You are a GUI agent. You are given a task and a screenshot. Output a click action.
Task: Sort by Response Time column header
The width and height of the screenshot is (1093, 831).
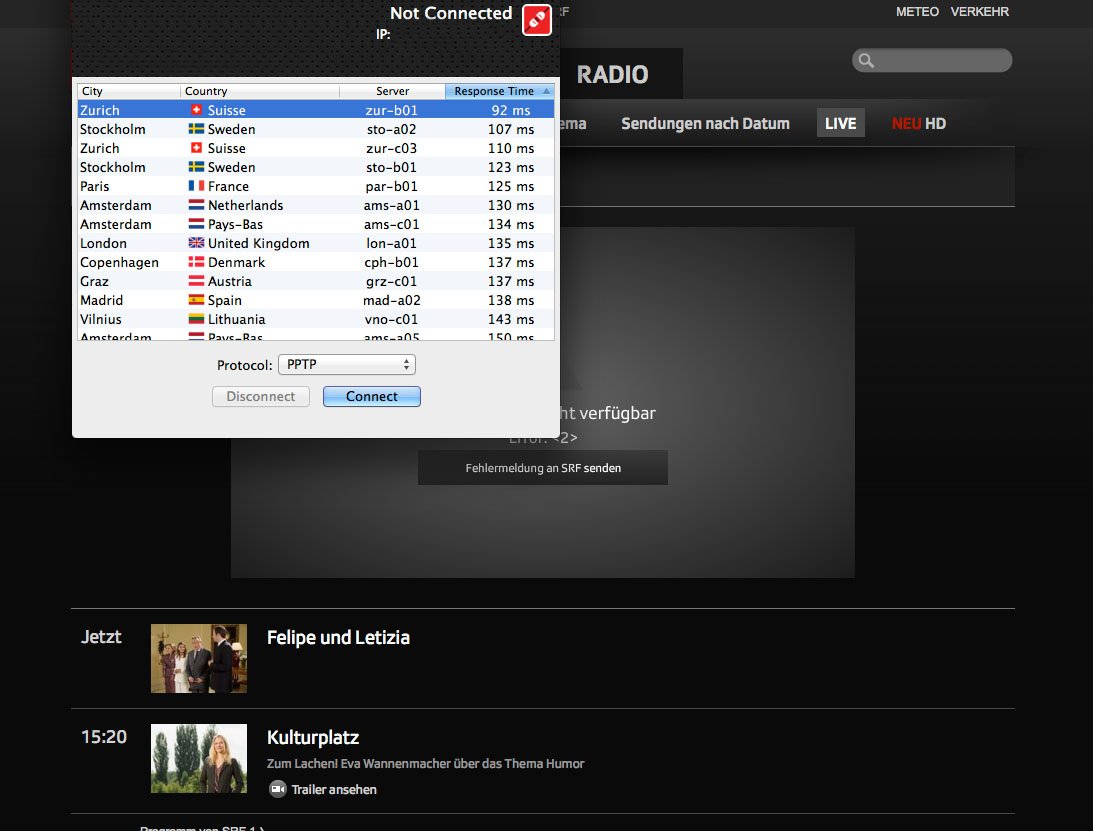[500, 91]
